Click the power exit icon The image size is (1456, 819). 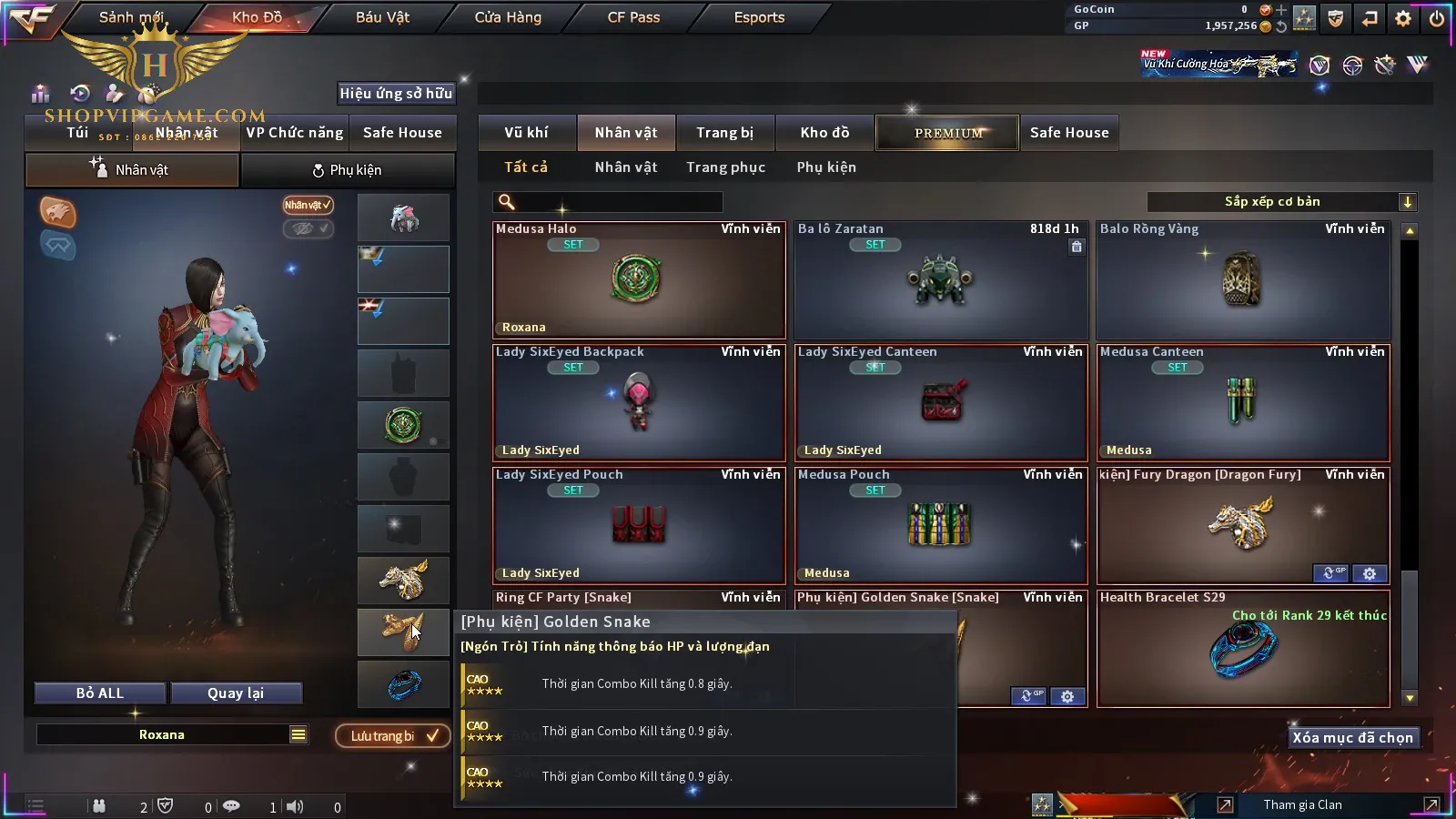tap(1437, 18)
